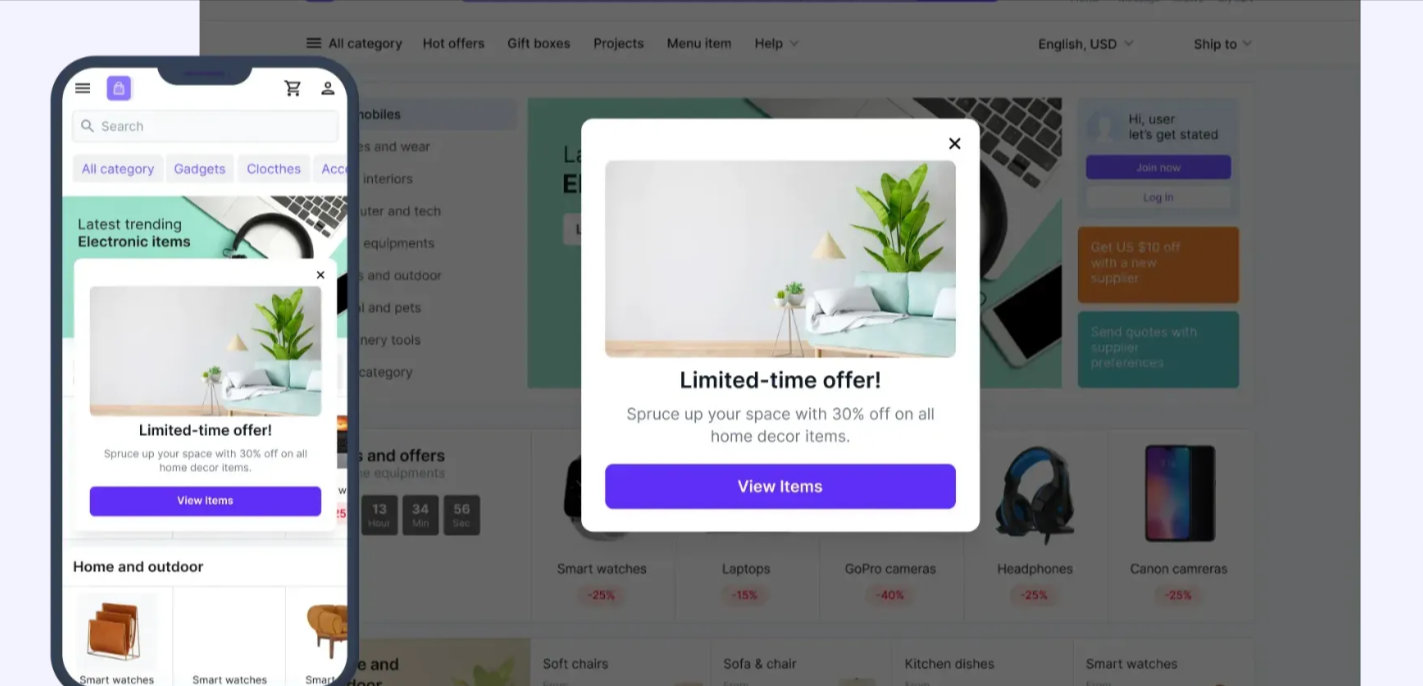This screenshot has width=1423, height=686.
Task: Open the Ship to dropdown
Action: tap(1222, 44)
